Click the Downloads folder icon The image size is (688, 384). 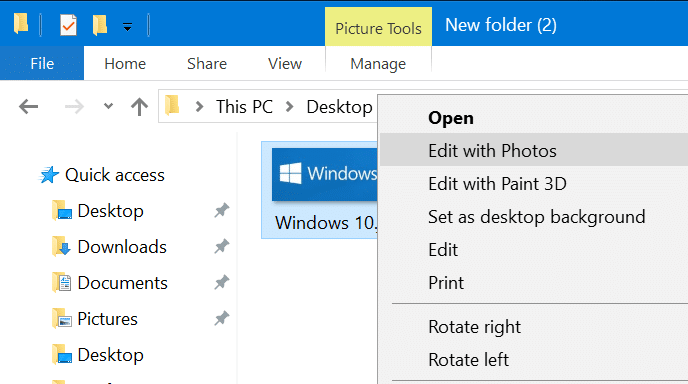point(61,247)
